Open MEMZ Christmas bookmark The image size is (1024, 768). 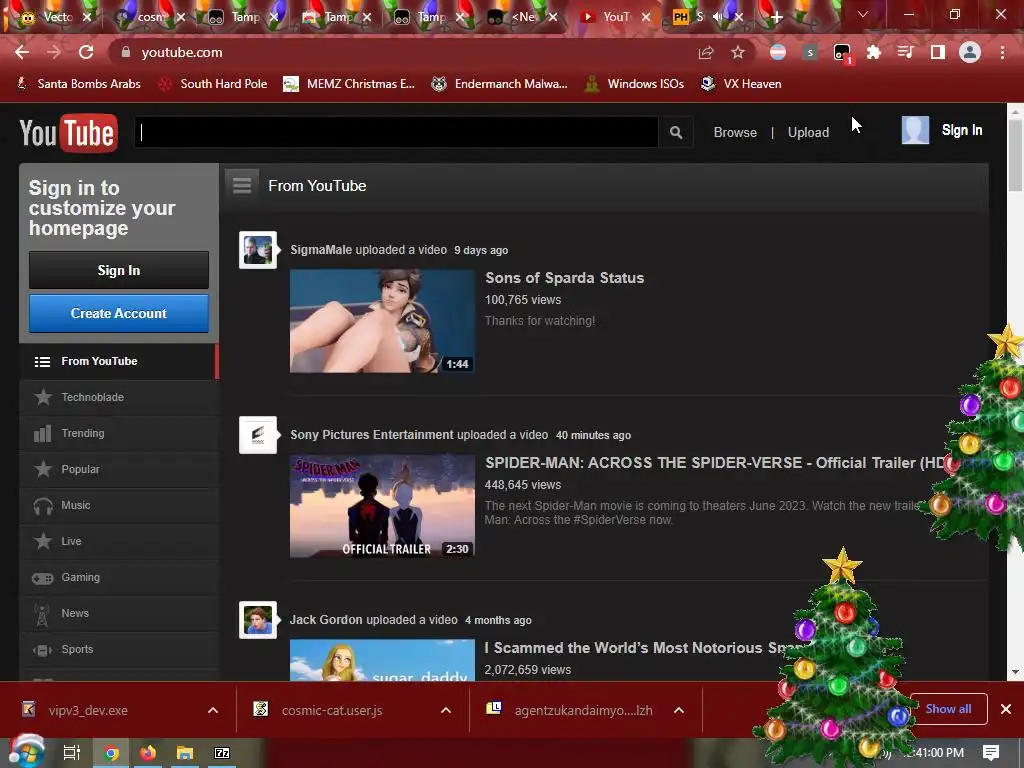coord(349,84)
